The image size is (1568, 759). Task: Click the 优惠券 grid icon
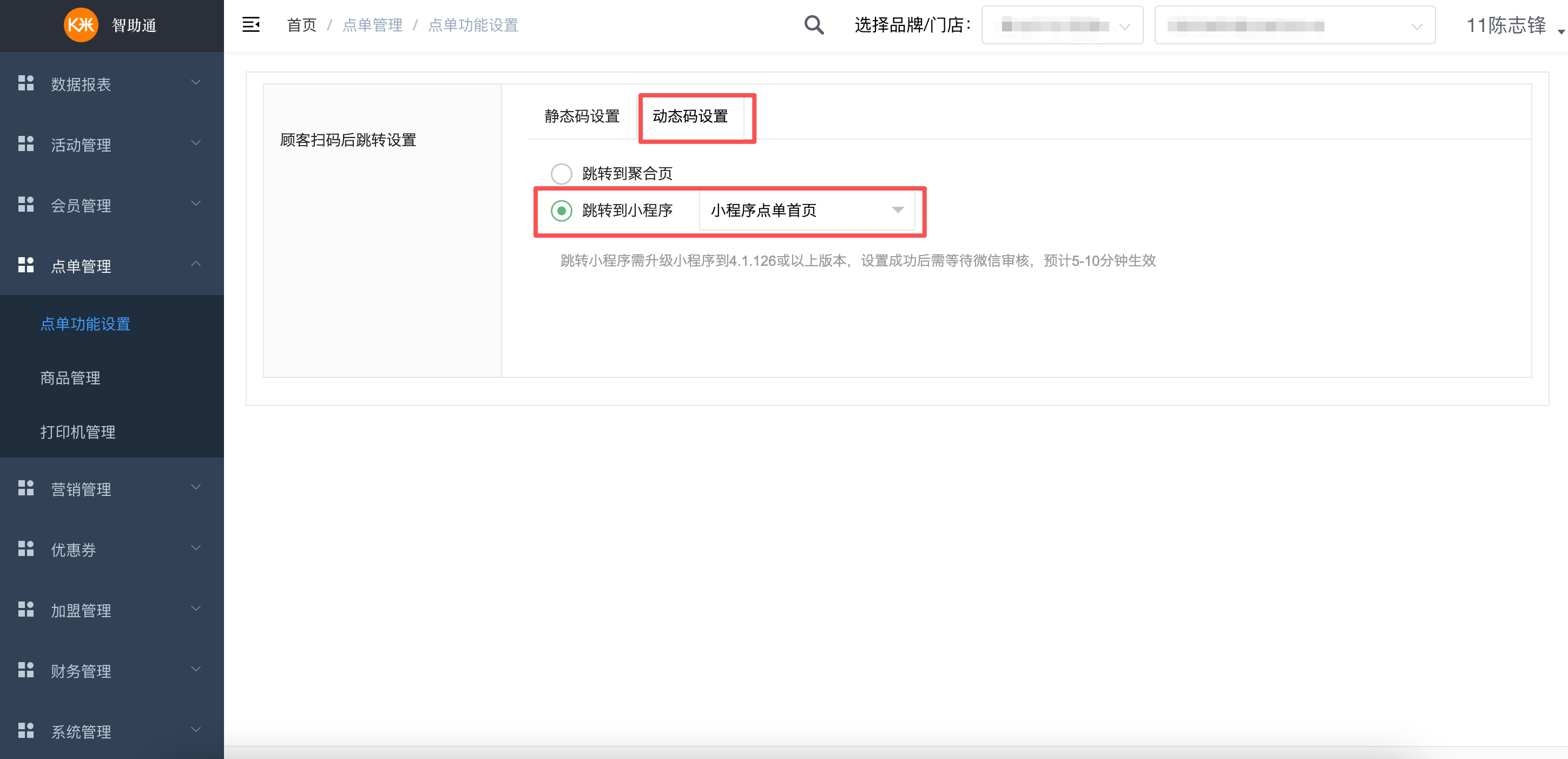(25, 548)
